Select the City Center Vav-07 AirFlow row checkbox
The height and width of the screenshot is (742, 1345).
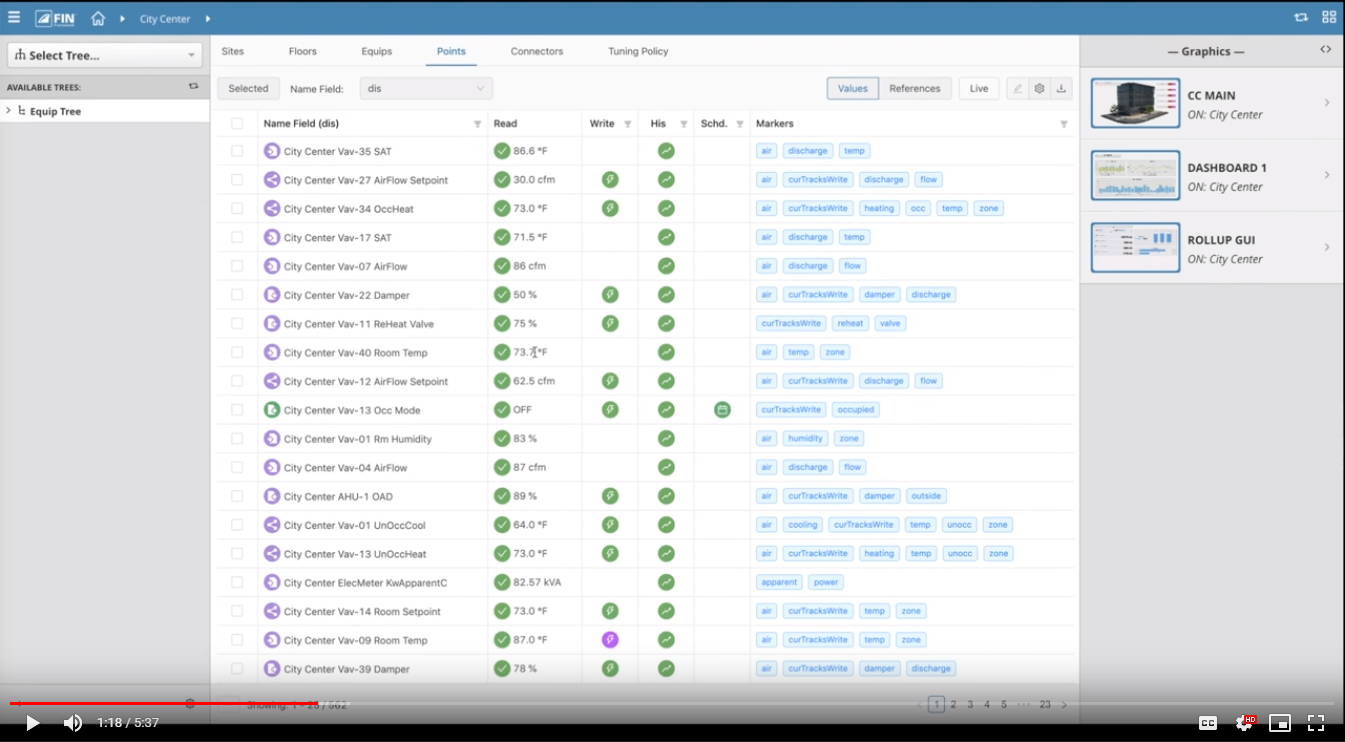[237, 266]
